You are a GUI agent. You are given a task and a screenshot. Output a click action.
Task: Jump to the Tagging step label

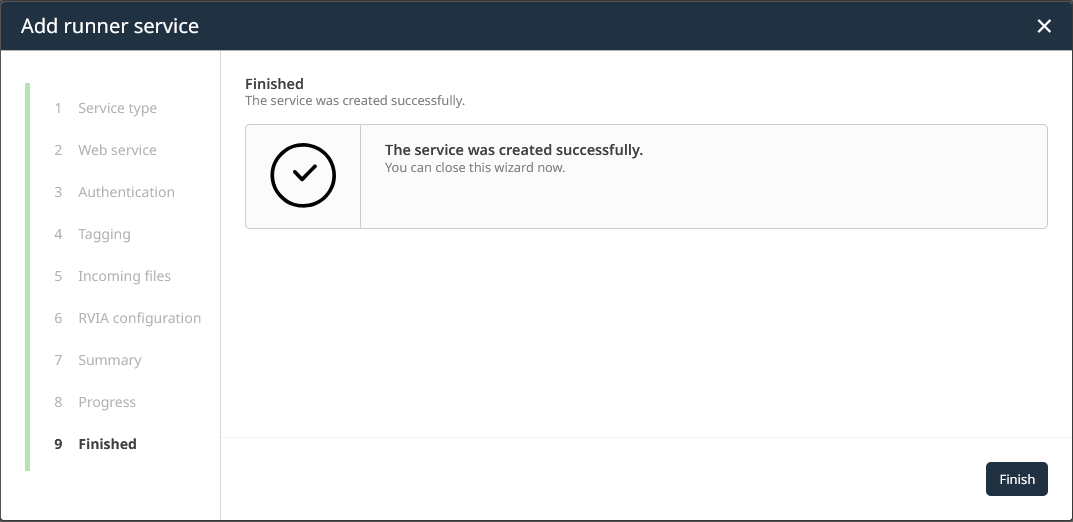tap(104, 234)
